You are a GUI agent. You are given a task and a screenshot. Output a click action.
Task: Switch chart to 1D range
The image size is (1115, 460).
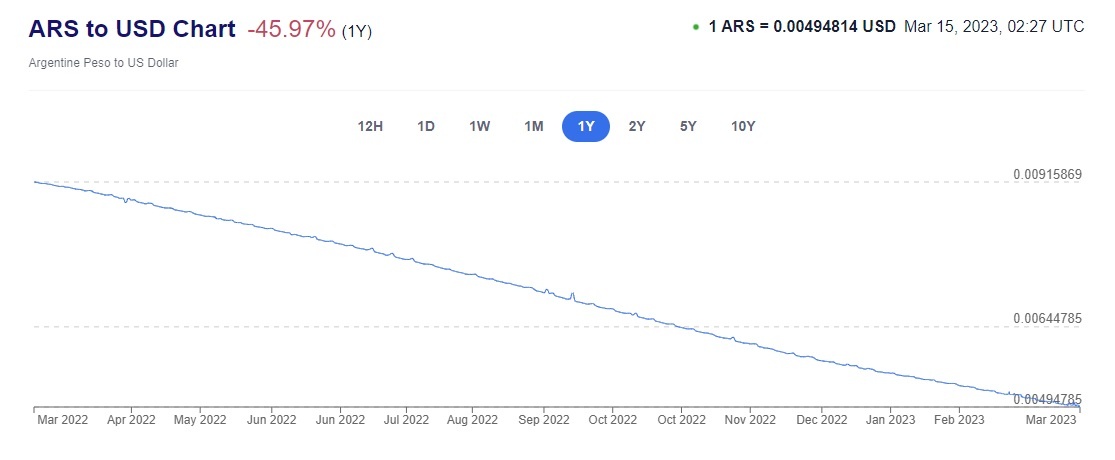click(426, 126)
